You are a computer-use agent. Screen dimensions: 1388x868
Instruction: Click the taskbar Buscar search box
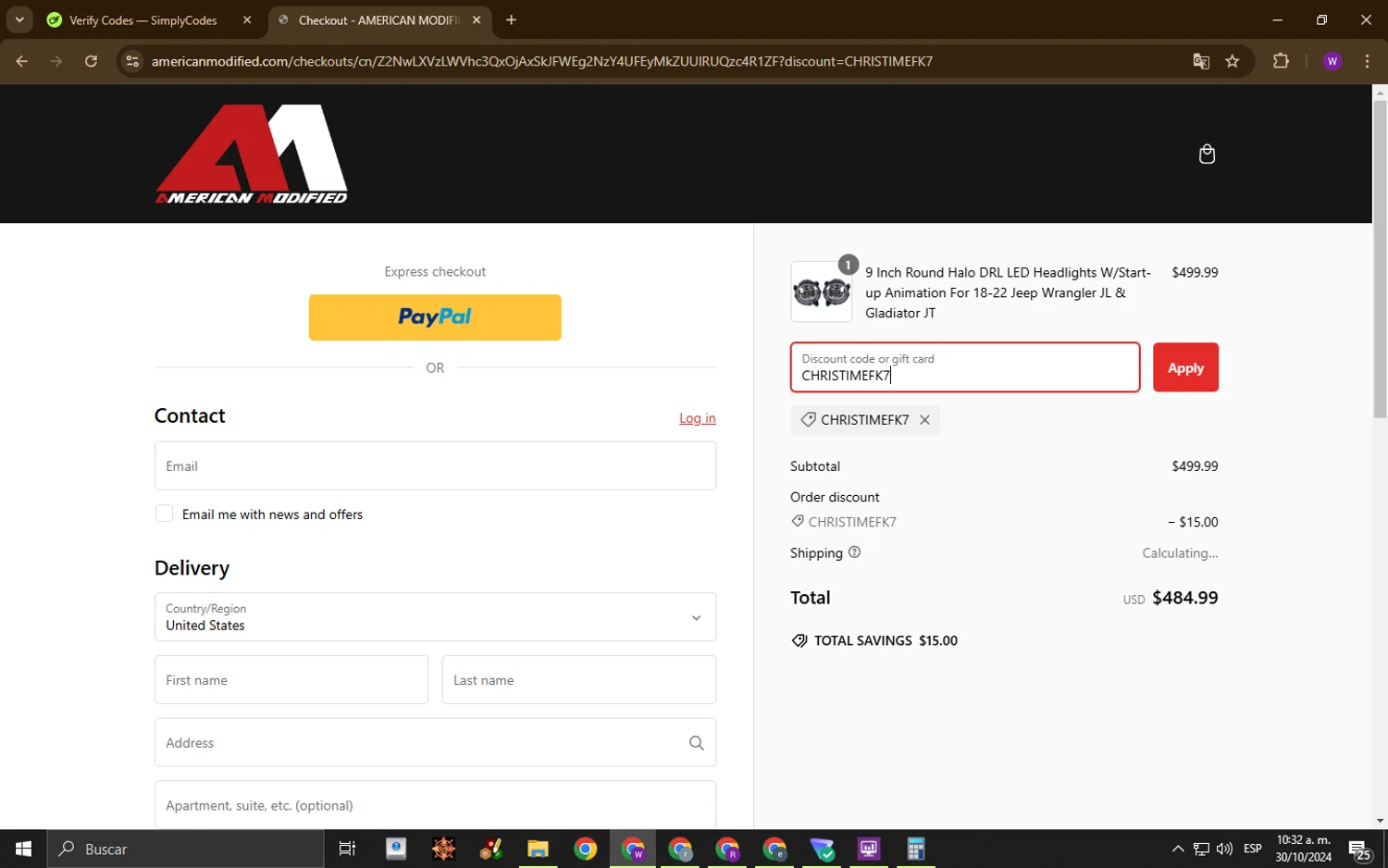pyautogui.click(x=185, y=849)
